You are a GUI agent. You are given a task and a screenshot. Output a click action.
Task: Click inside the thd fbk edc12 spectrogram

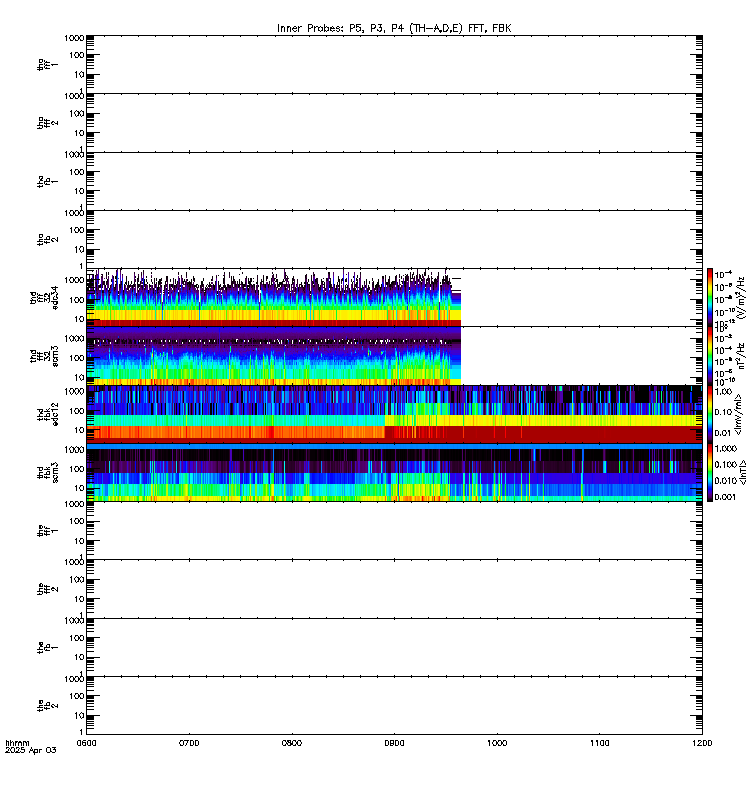394,414
